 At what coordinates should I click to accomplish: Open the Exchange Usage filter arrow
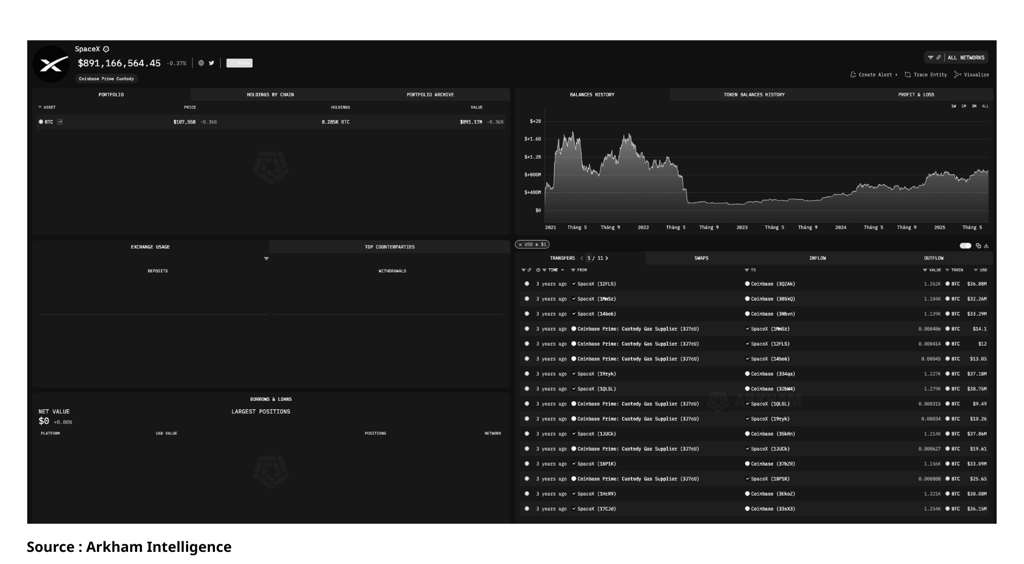[x=266, y=259]
